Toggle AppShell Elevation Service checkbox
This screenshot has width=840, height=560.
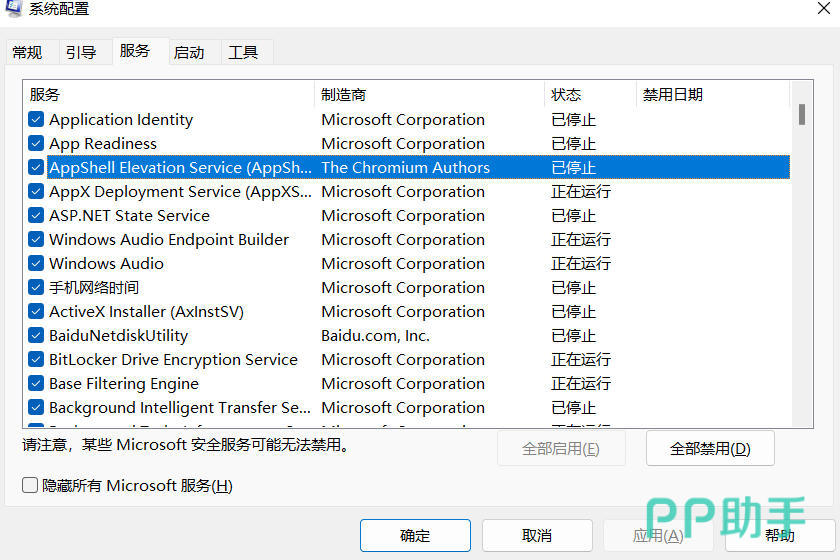coord(36,168)
